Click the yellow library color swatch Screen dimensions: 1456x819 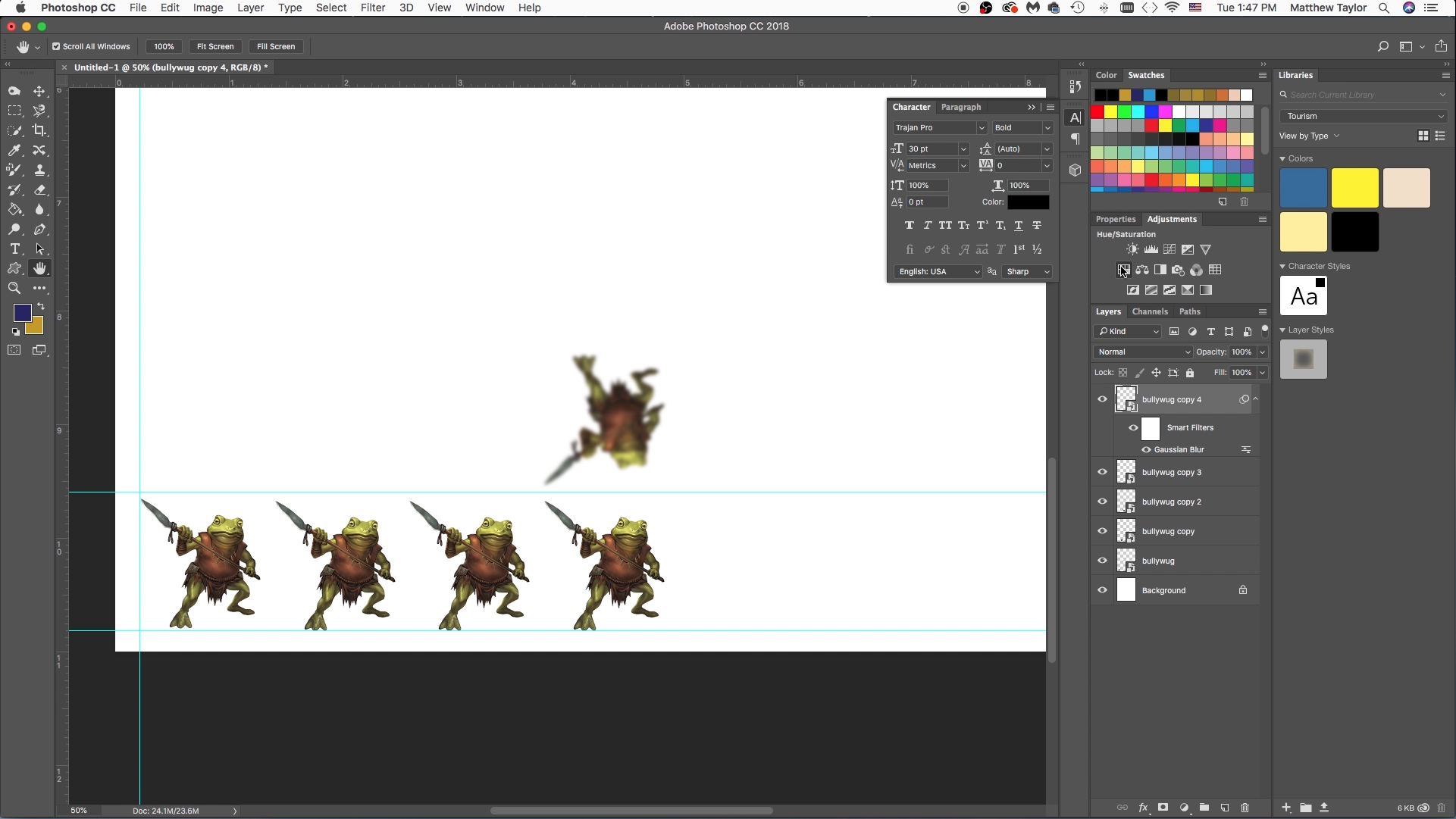(x=1354, y=188)
